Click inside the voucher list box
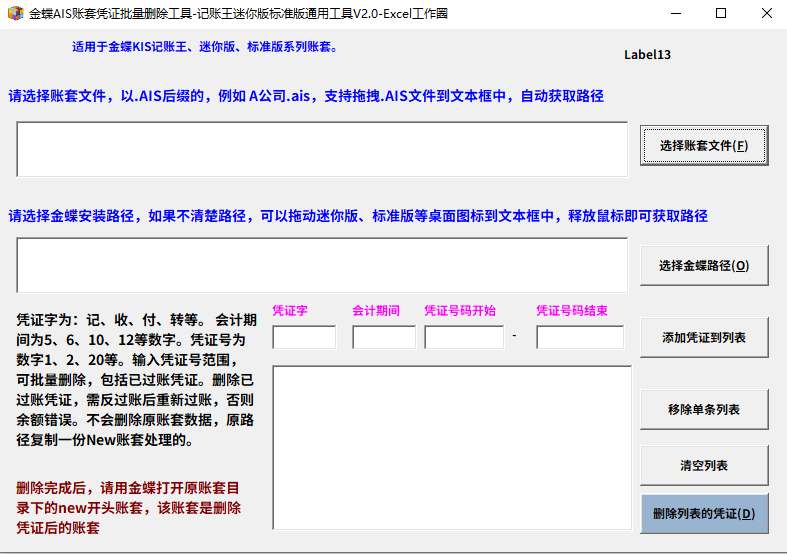787x554 pixels. coord(452,448)
